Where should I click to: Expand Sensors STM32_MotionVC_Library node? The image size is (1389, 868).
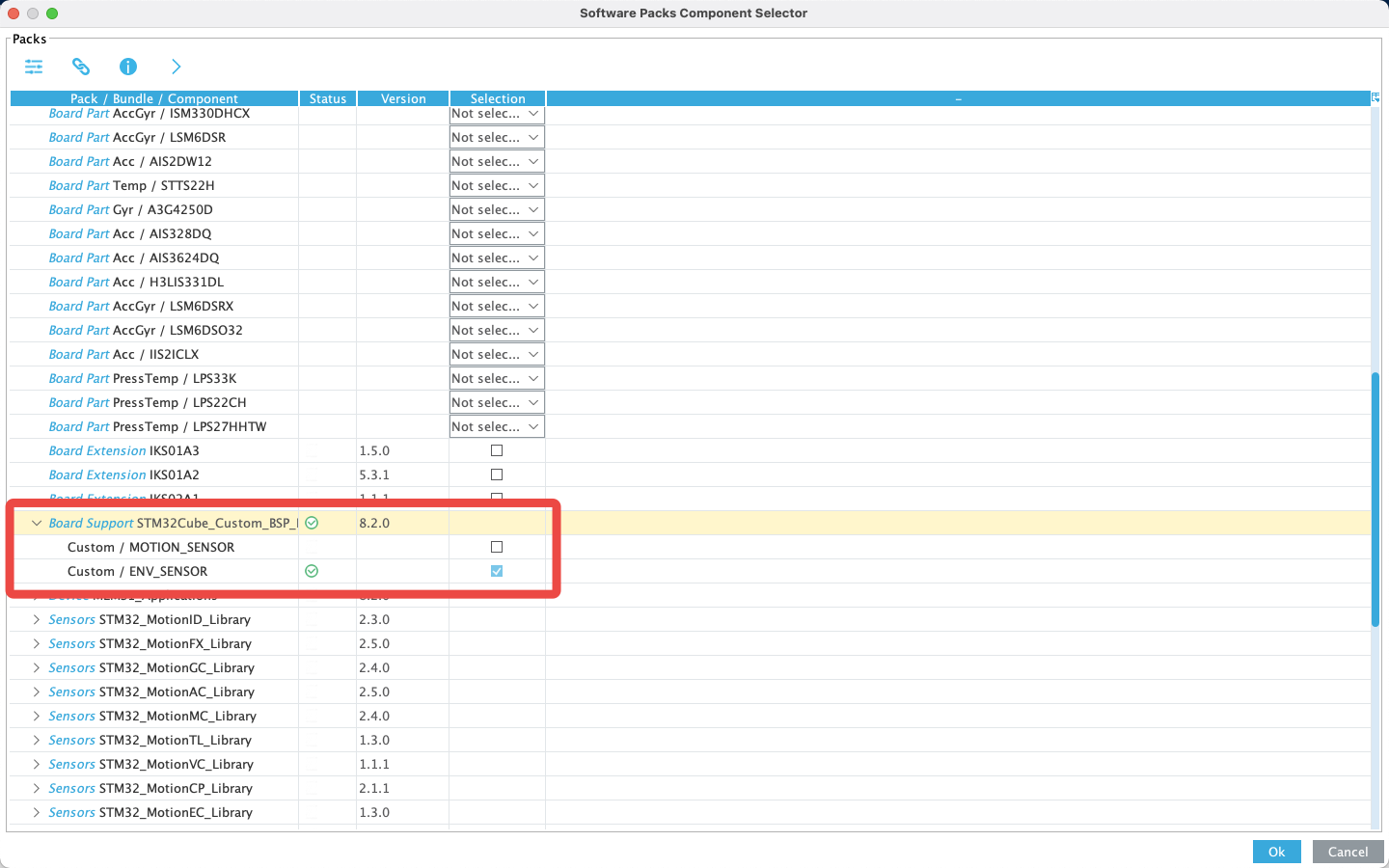tap(37, 764)
